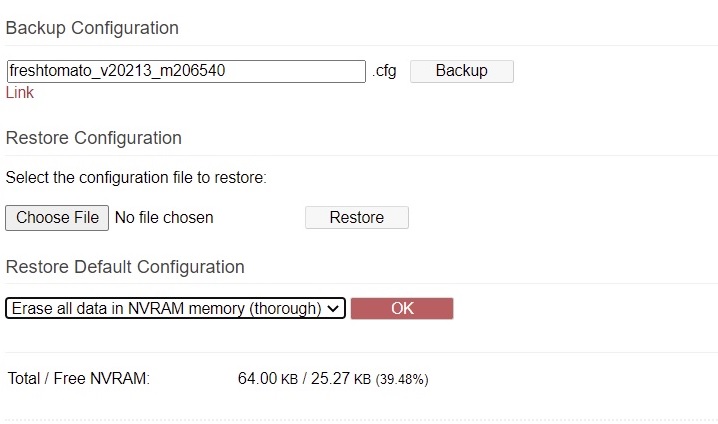Image resolution: width=718 pixels, height=424 pixels.
Task: Click the Restore Configuration heading
Action: (93, 138)
